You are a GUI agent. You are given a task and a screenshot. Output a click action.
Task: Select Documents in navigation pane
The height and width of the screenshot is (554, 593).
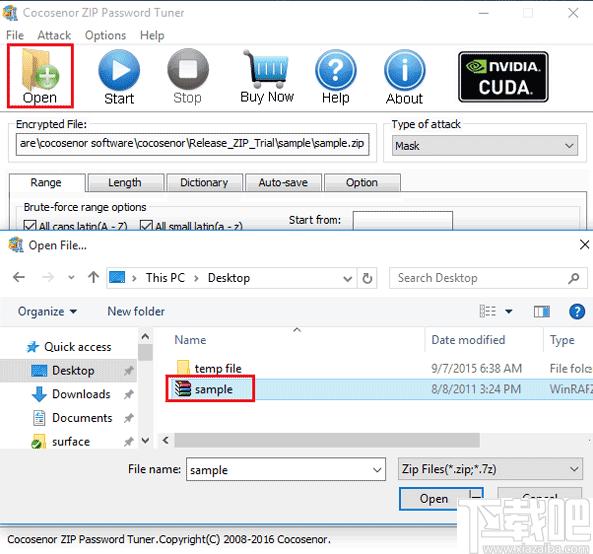[73, 418]
